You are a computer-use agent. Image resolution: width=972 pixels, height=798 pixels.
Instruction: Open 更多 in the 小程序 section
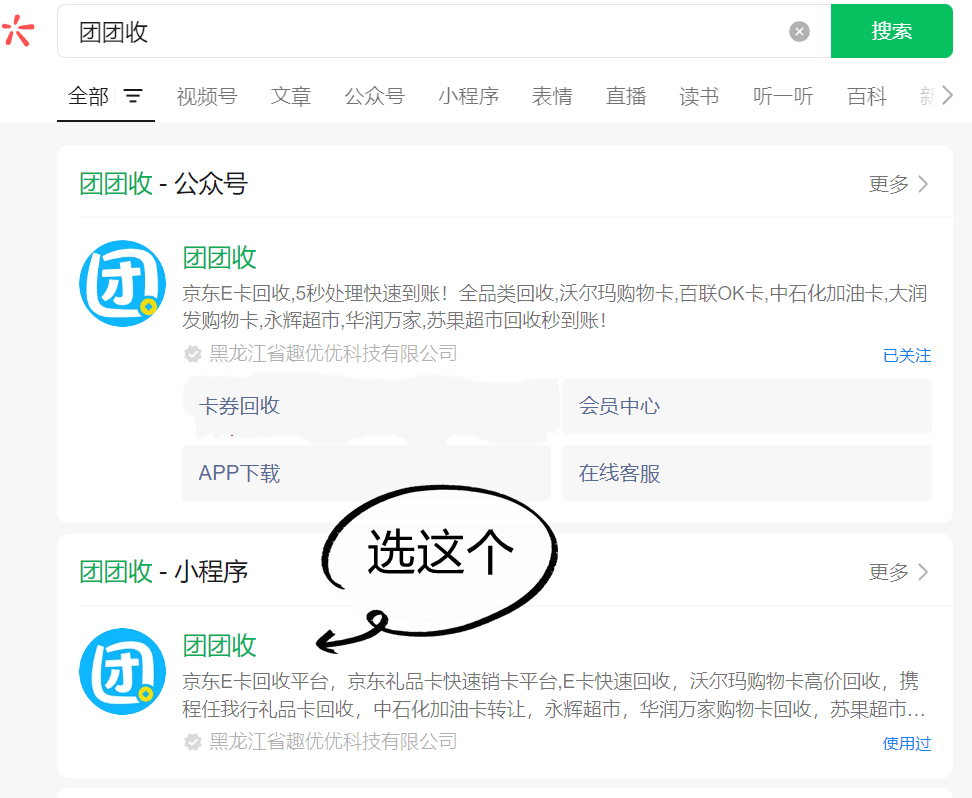click(x=898, y=572)
